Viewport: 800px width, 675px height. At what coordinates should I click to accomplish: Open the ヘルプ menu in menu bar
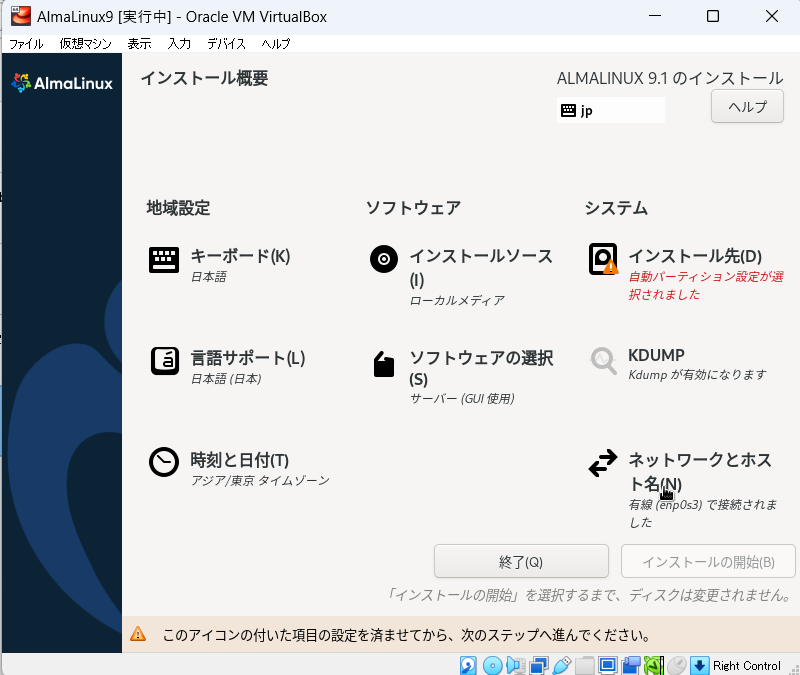coord(276,44)
